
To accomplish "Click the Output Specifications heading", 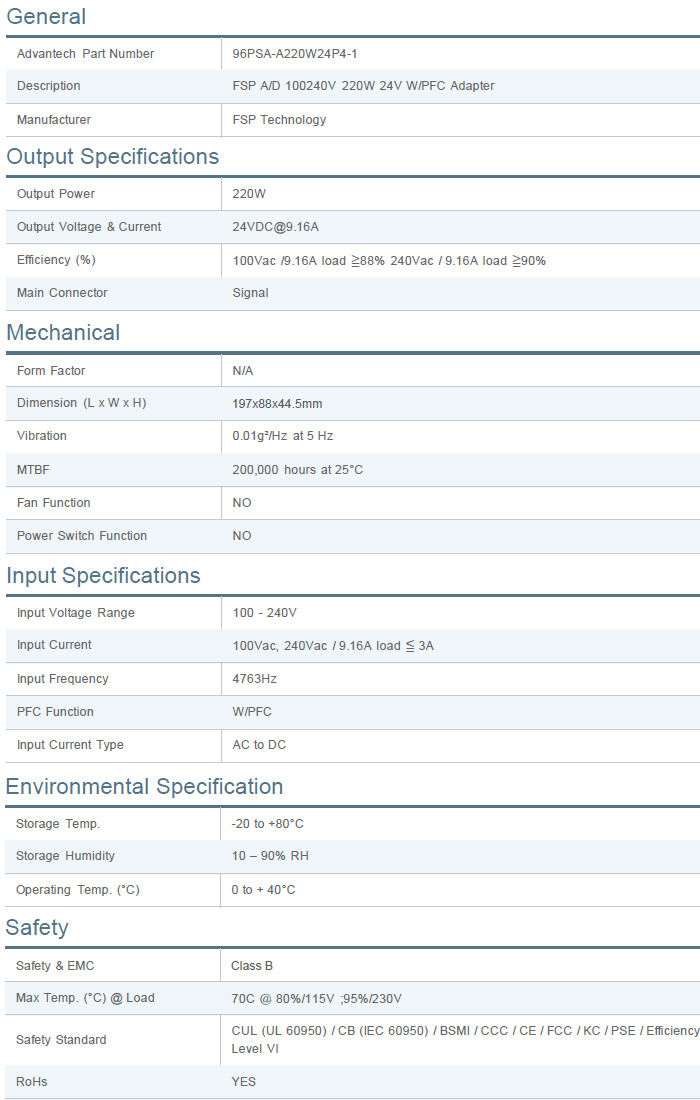I will pos(112,157).
